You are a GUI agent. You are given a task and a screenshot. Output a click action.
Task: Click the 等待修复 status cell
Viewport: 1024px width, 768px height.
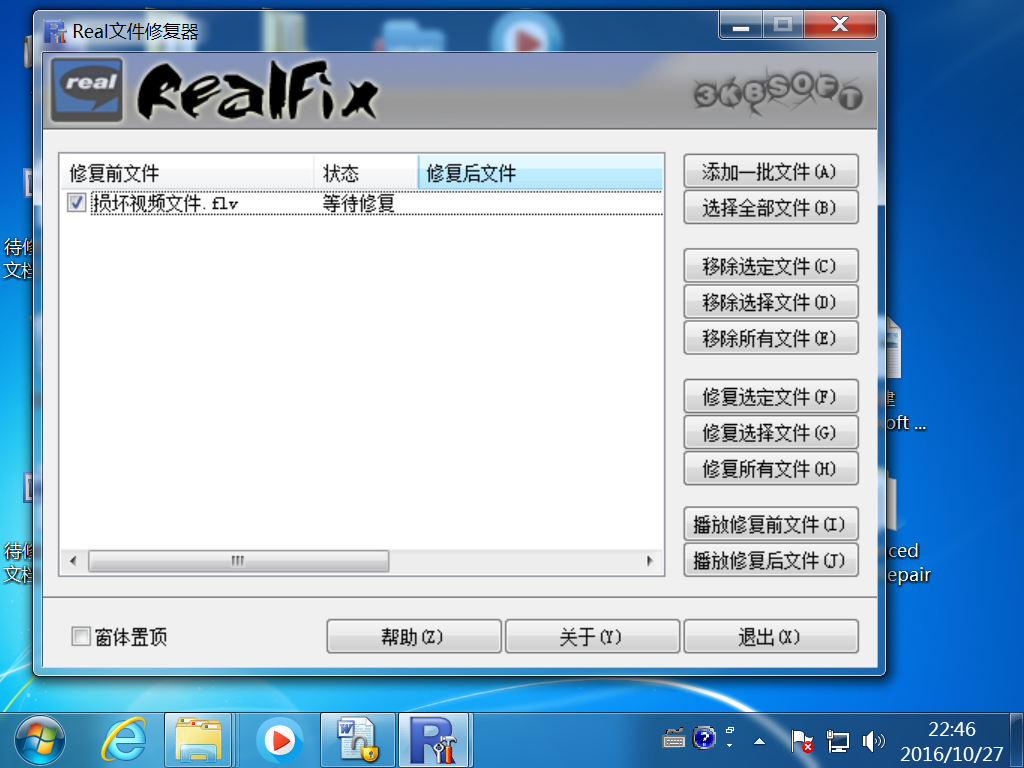[359, 203]
